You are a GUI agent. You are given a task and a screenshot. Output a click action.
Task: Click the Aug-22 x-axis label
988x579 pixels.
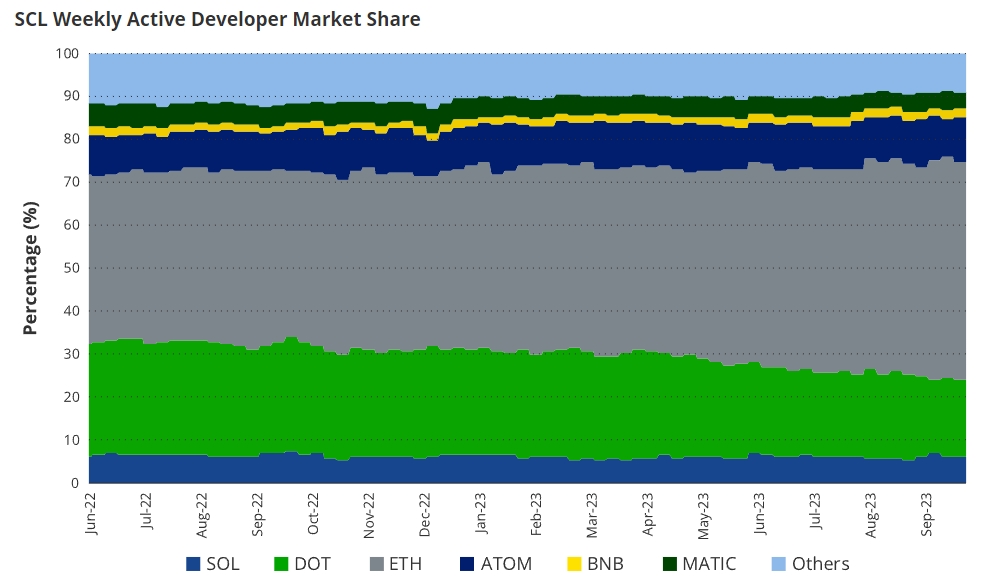click(x=202, y=515)
